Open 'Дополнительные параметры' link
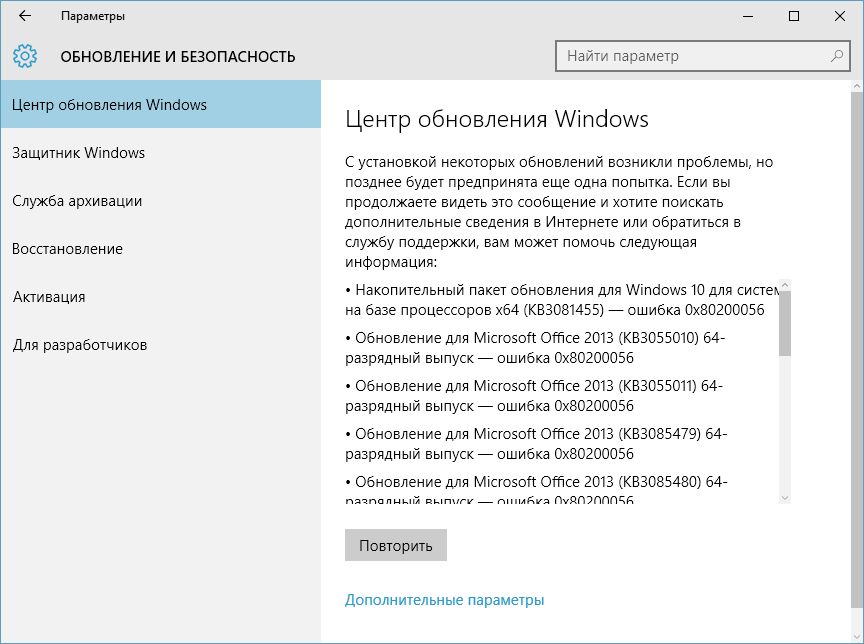 pos(444,599)
